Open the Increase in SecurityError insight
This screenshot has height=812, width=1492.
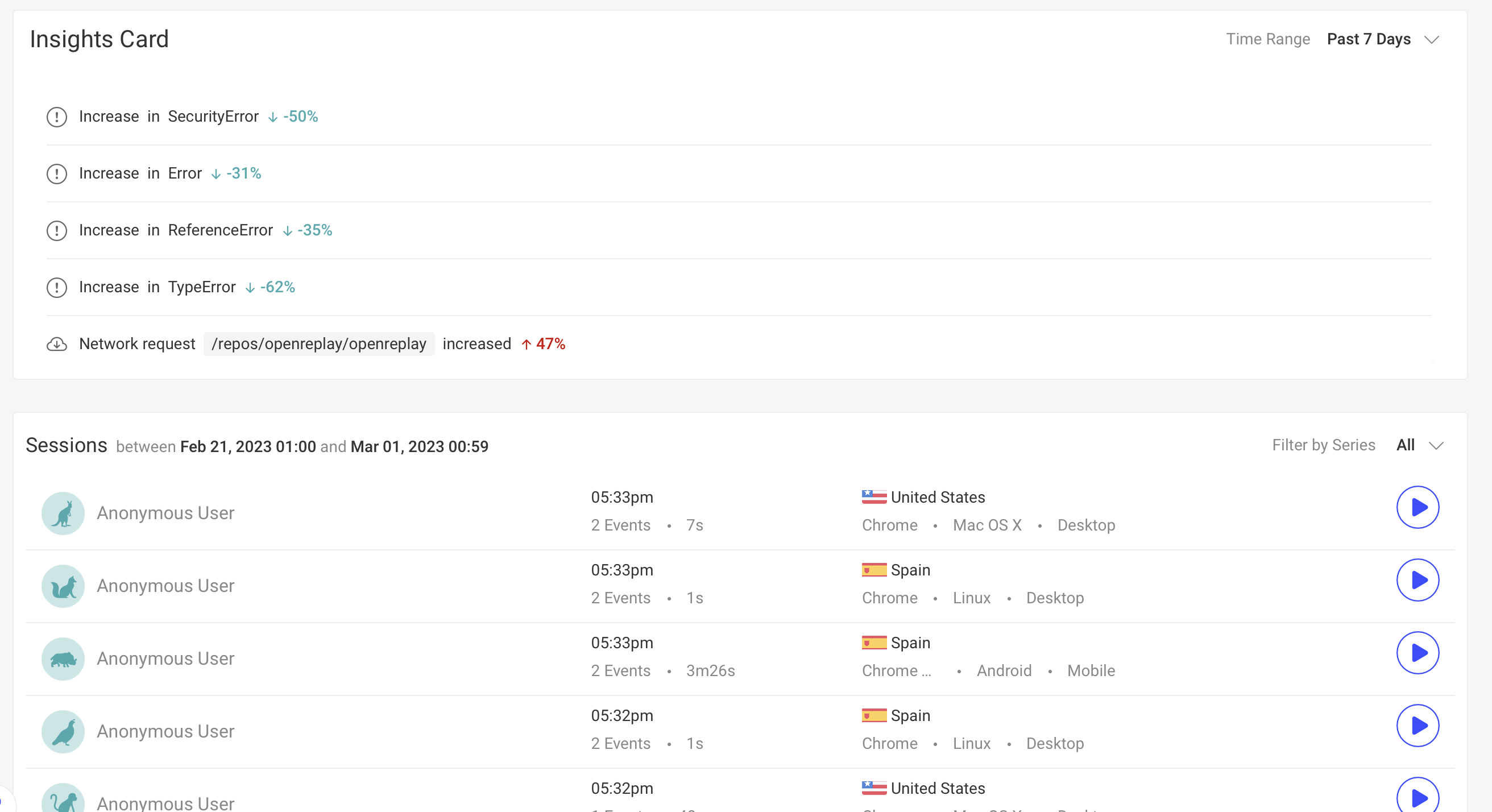739,117
